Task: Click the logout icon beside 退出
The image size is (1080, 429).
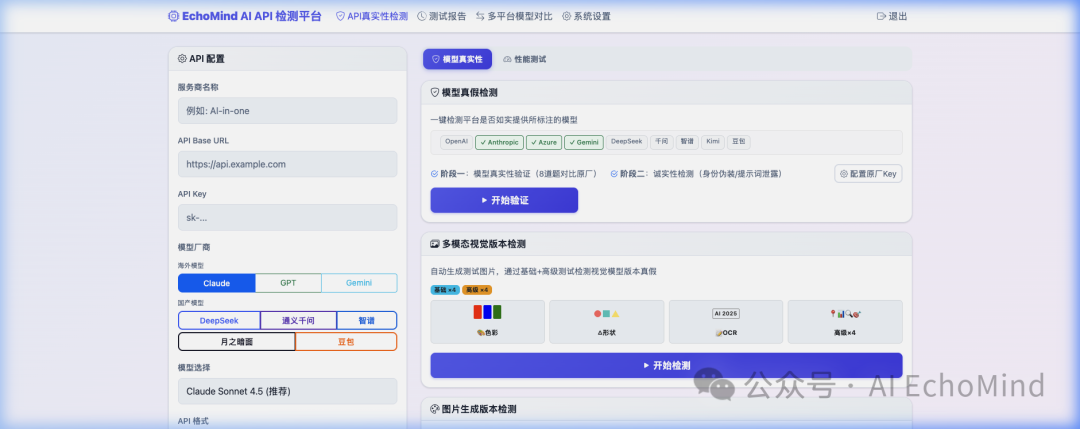Action: point(881,17)
